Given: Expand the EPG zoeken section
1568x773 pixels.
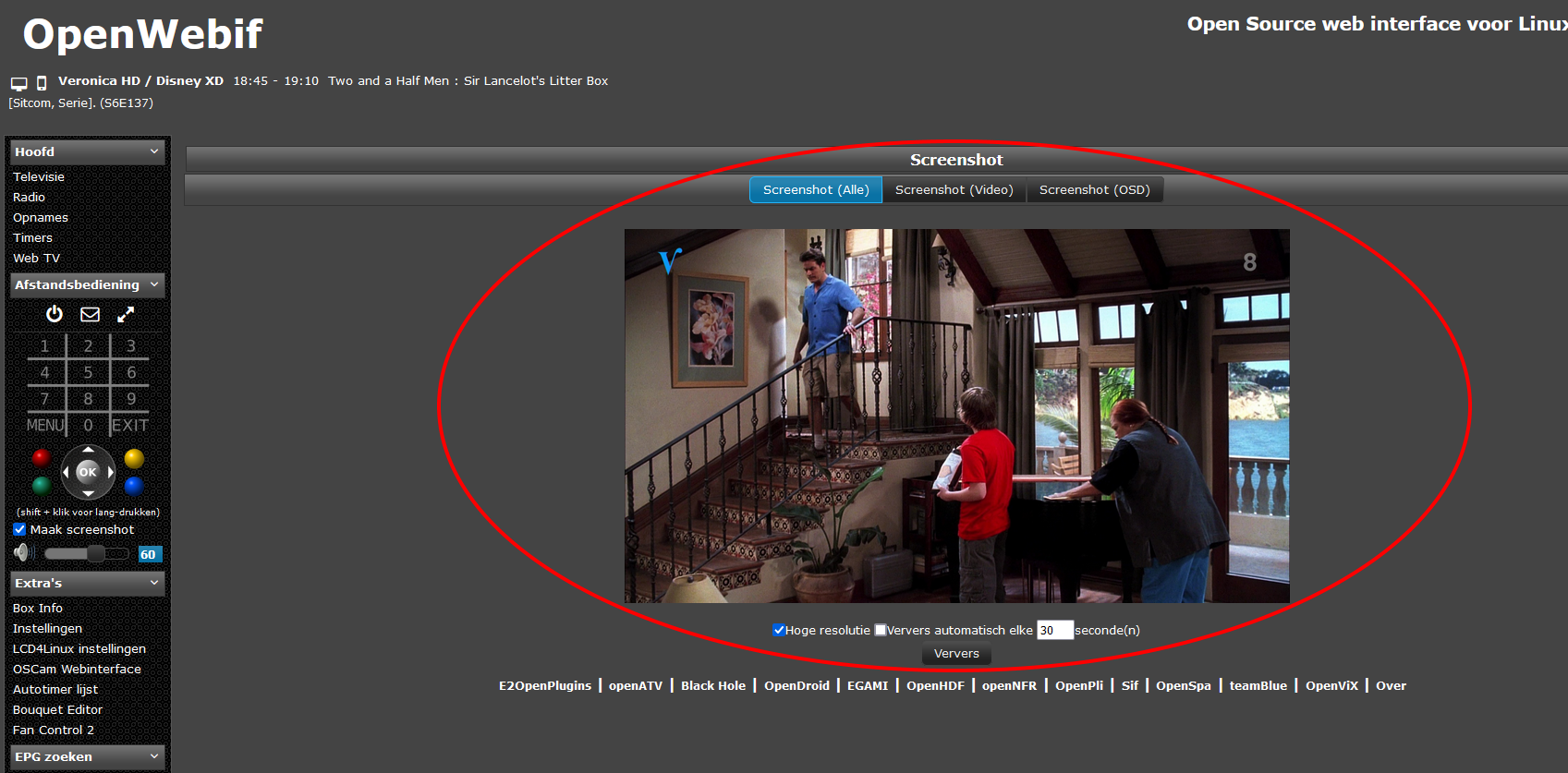Looking at the screenshot, I should tap(153, 756).
